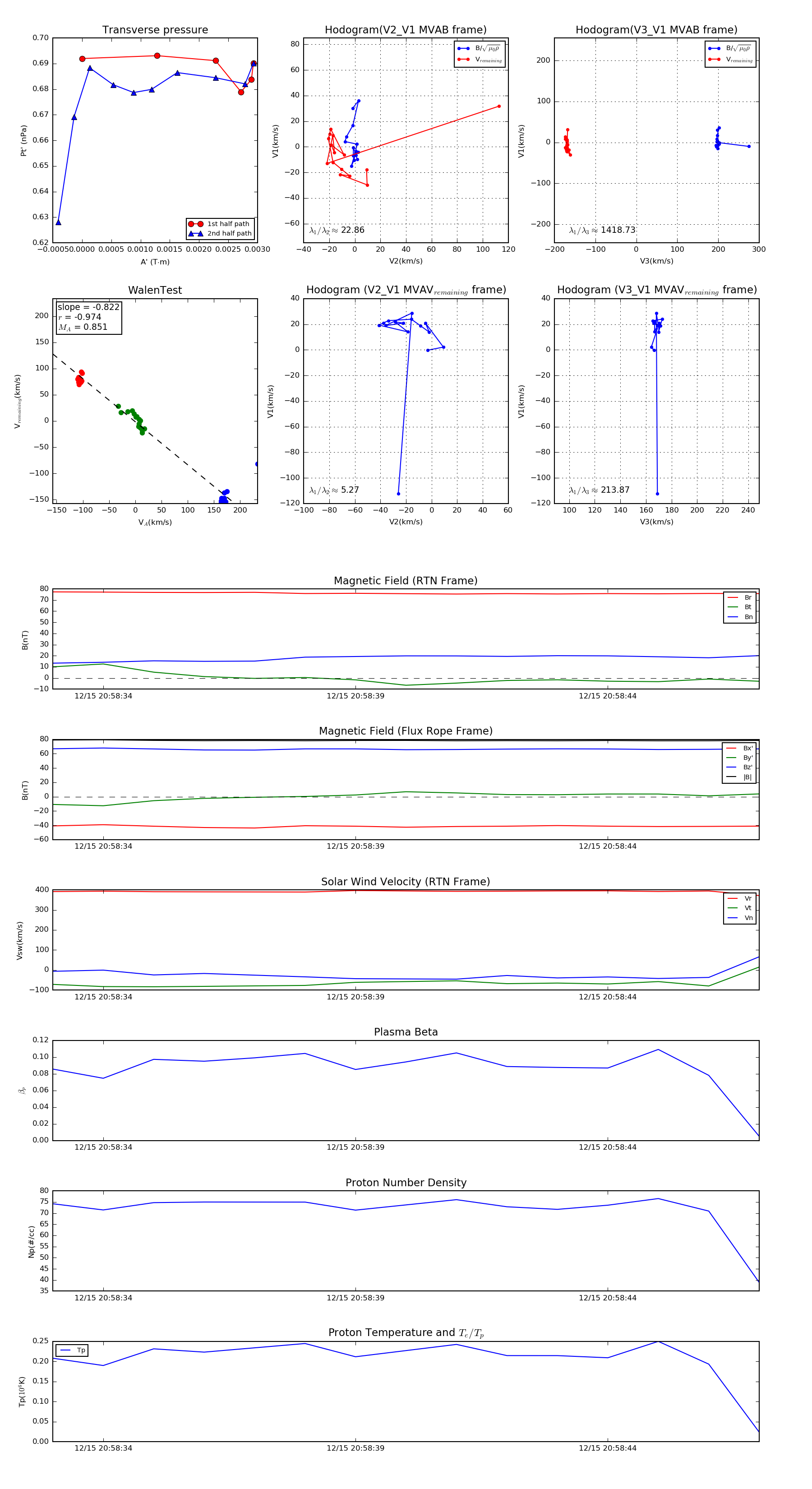812x1489 pixels.
Task: Click the "Magnetic Field (RTN Frame)" title
Action: [406, 581]
